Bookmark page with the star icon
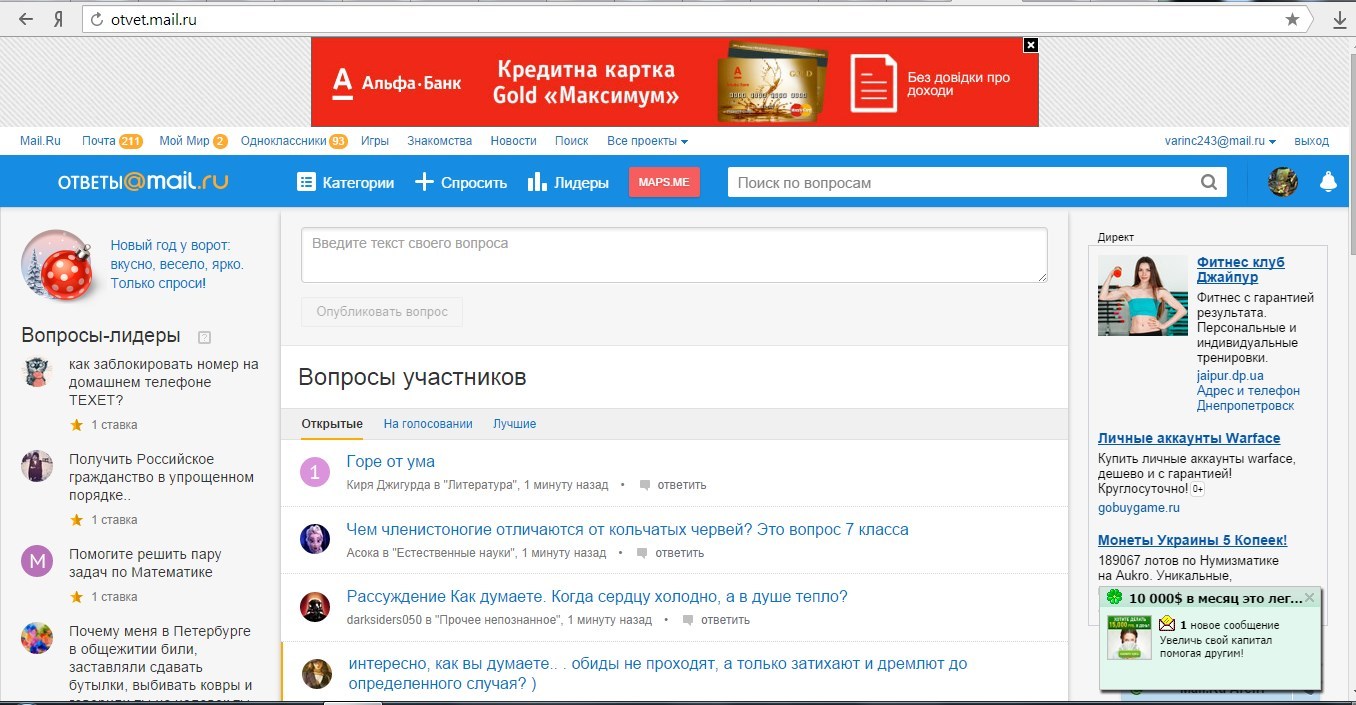The height and width of the screenshot is (705, 1356). [1292, 20]
